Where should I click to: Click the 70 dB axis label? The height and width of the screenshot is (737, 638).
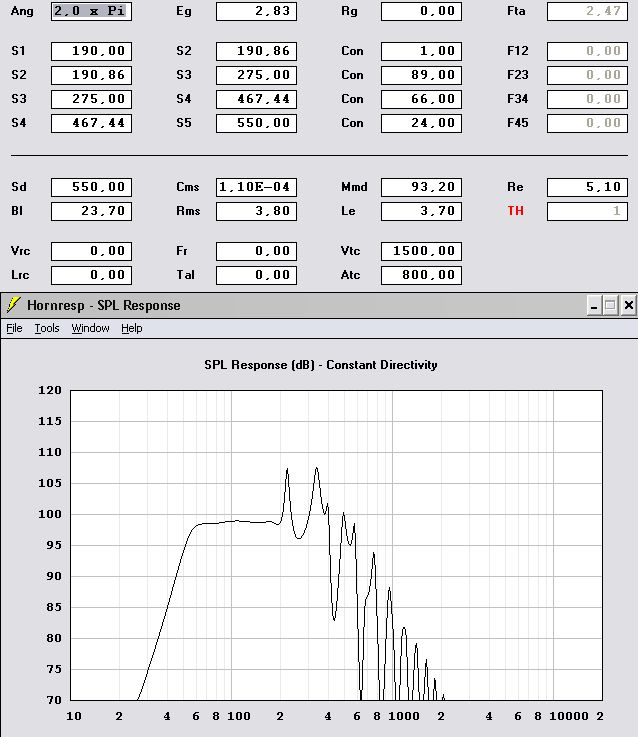(54, 700)
